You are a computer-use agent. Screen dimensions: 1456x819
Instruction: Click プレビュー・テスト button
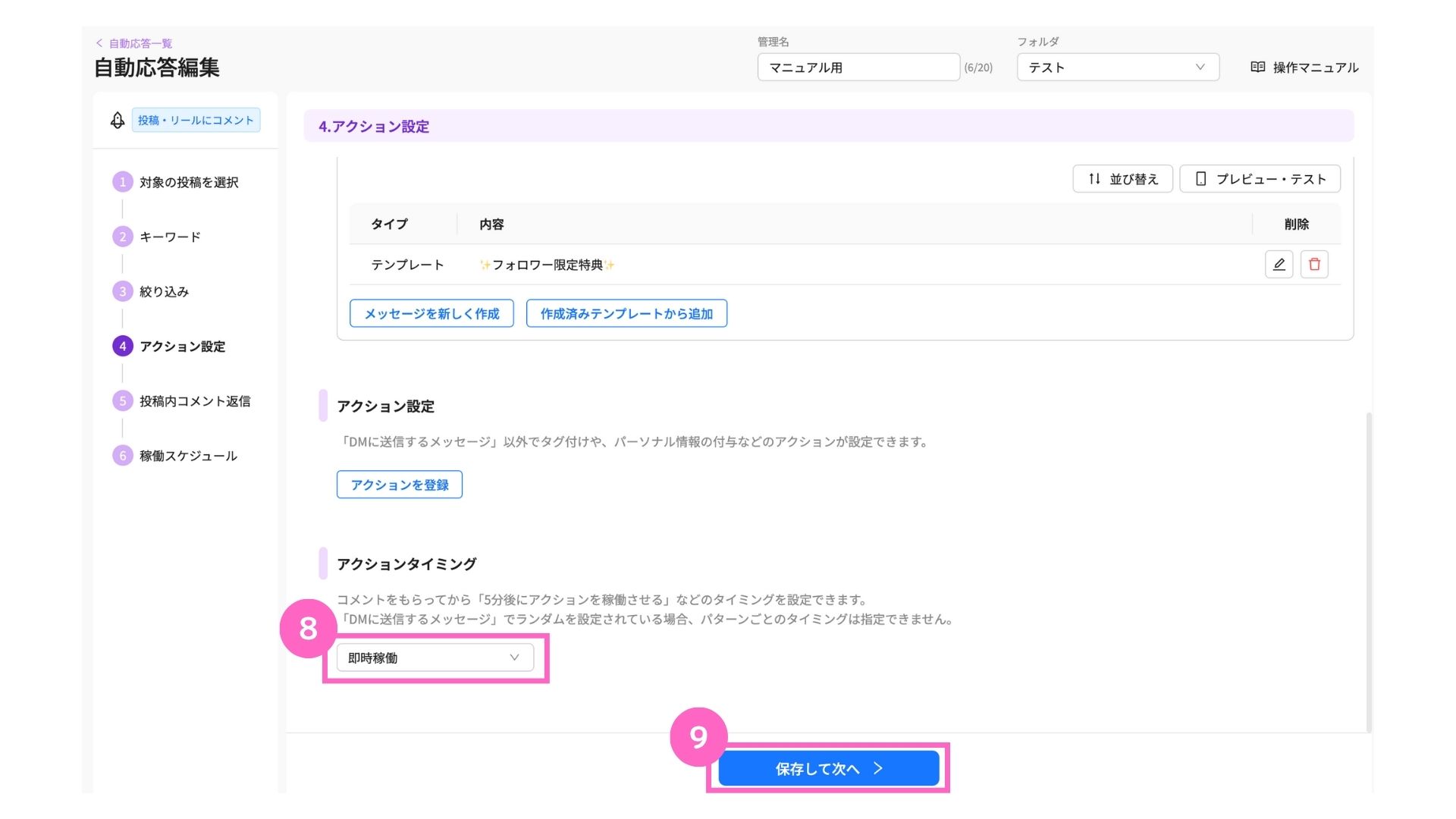point(1260,179)
